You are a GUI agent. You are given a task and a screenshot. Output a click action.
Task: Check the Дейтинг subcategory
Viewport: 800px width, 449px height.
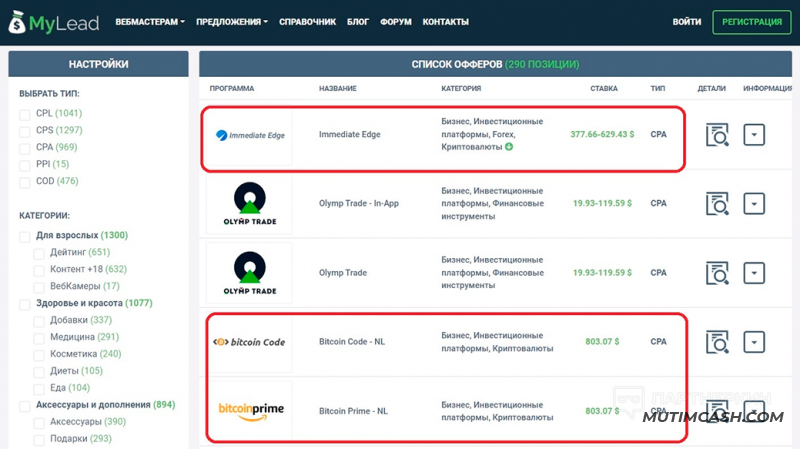coord(39,253)
